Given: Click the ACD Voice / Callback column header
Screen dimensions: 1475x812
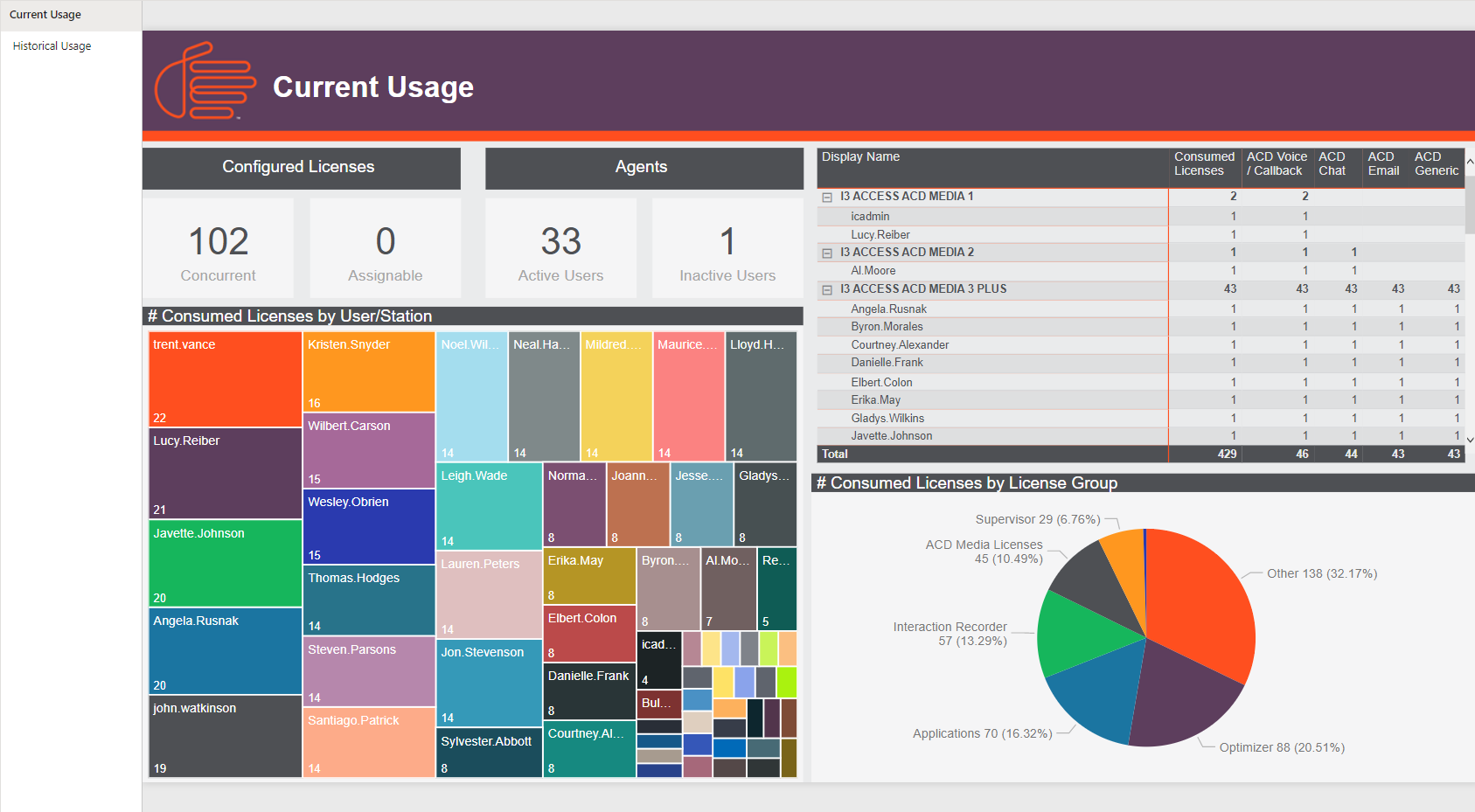Looking at the screenshot, I should pyautogui.click(x=1277, y=163).
